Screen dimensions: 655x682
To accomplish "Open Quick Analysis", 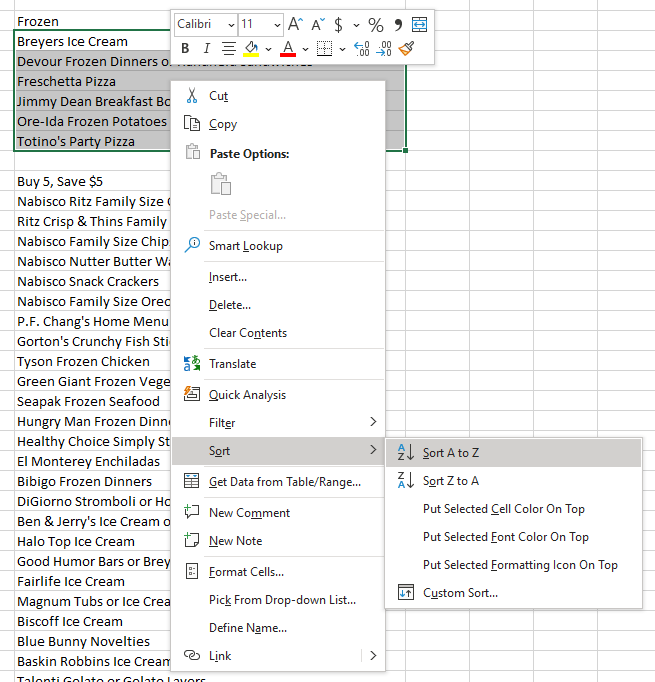I will (278, 395).
